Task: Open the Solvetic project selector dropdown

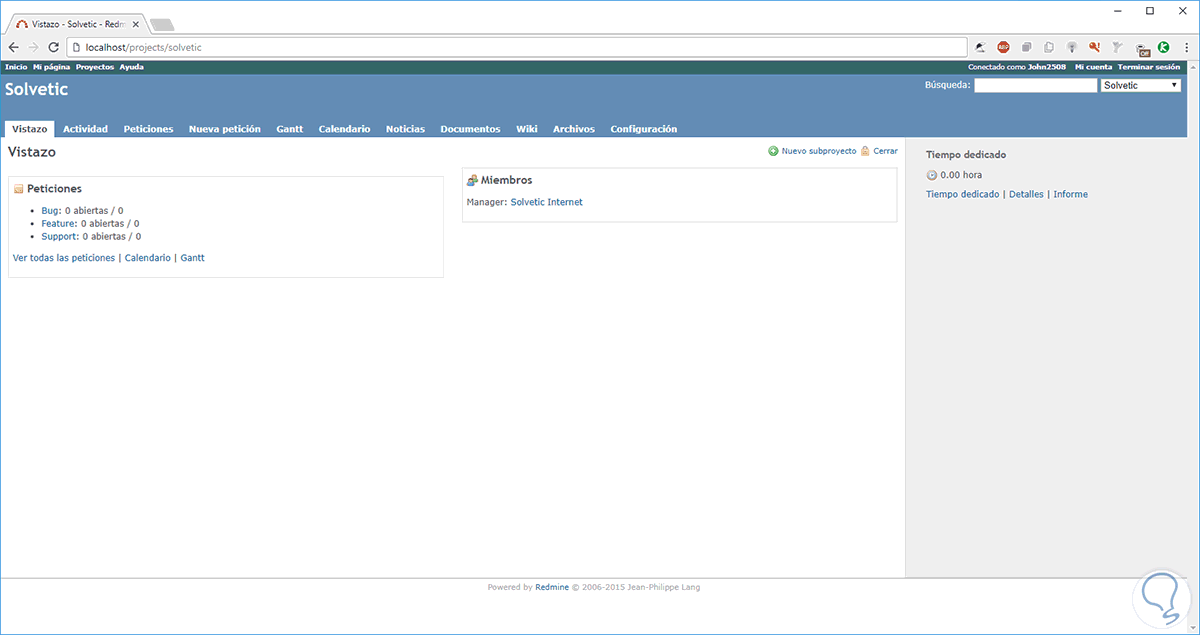Action: [1140, 84]
